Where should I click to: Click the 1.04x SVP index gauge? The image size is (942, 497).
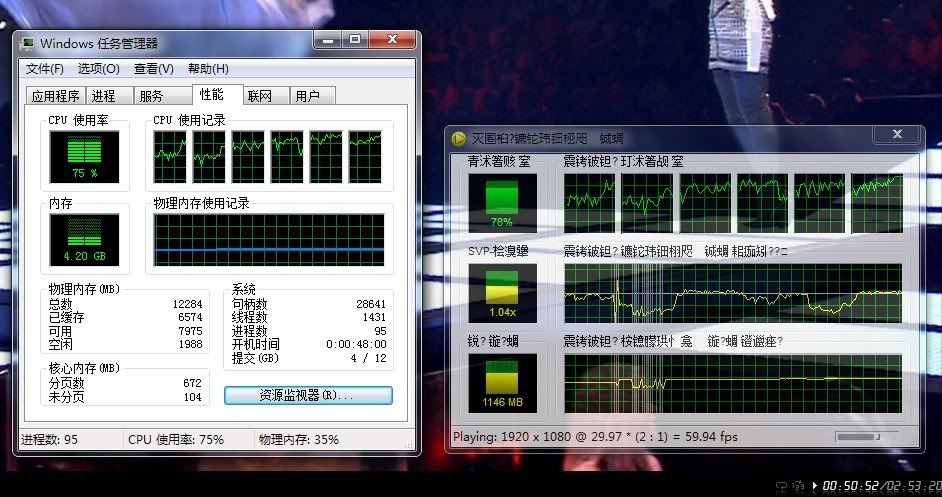click(x=502, y=292)
